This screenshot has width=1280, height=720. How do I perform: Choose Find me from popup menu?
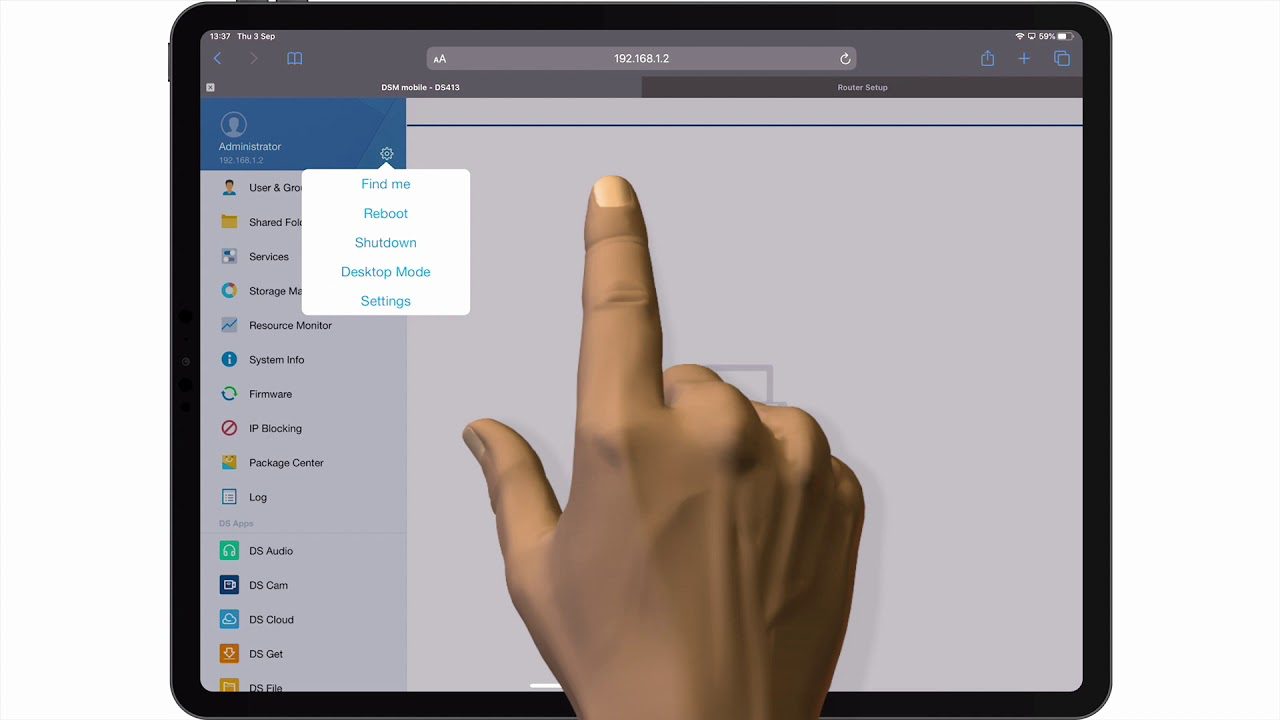point(385,184)
